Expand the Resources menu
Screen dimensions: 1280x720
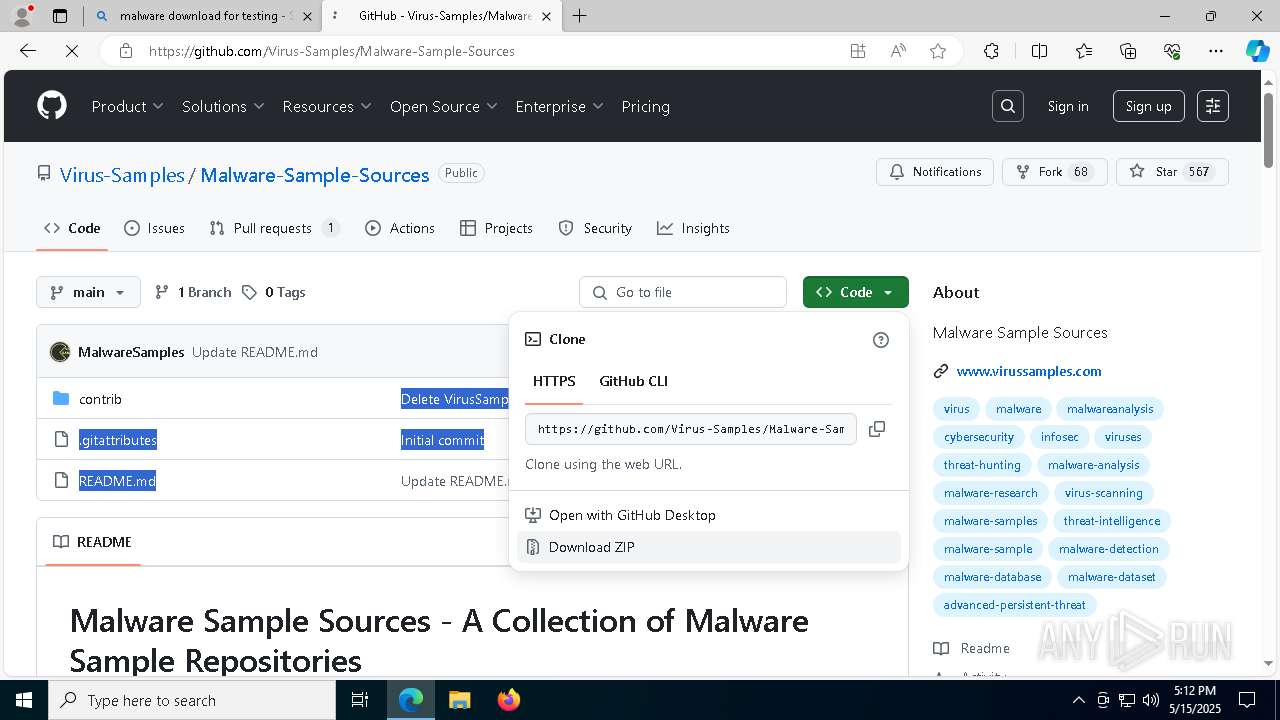point(327,106)
